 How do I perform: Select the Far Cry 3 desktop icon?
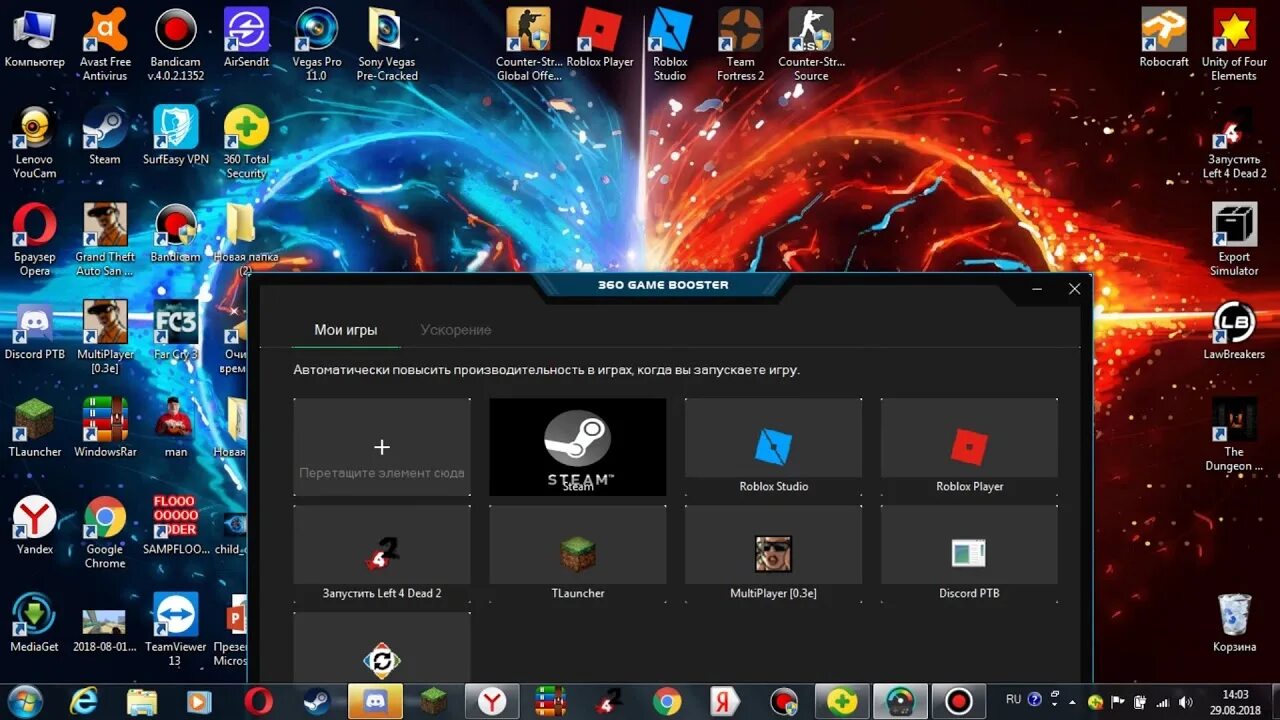pos(176,330)
